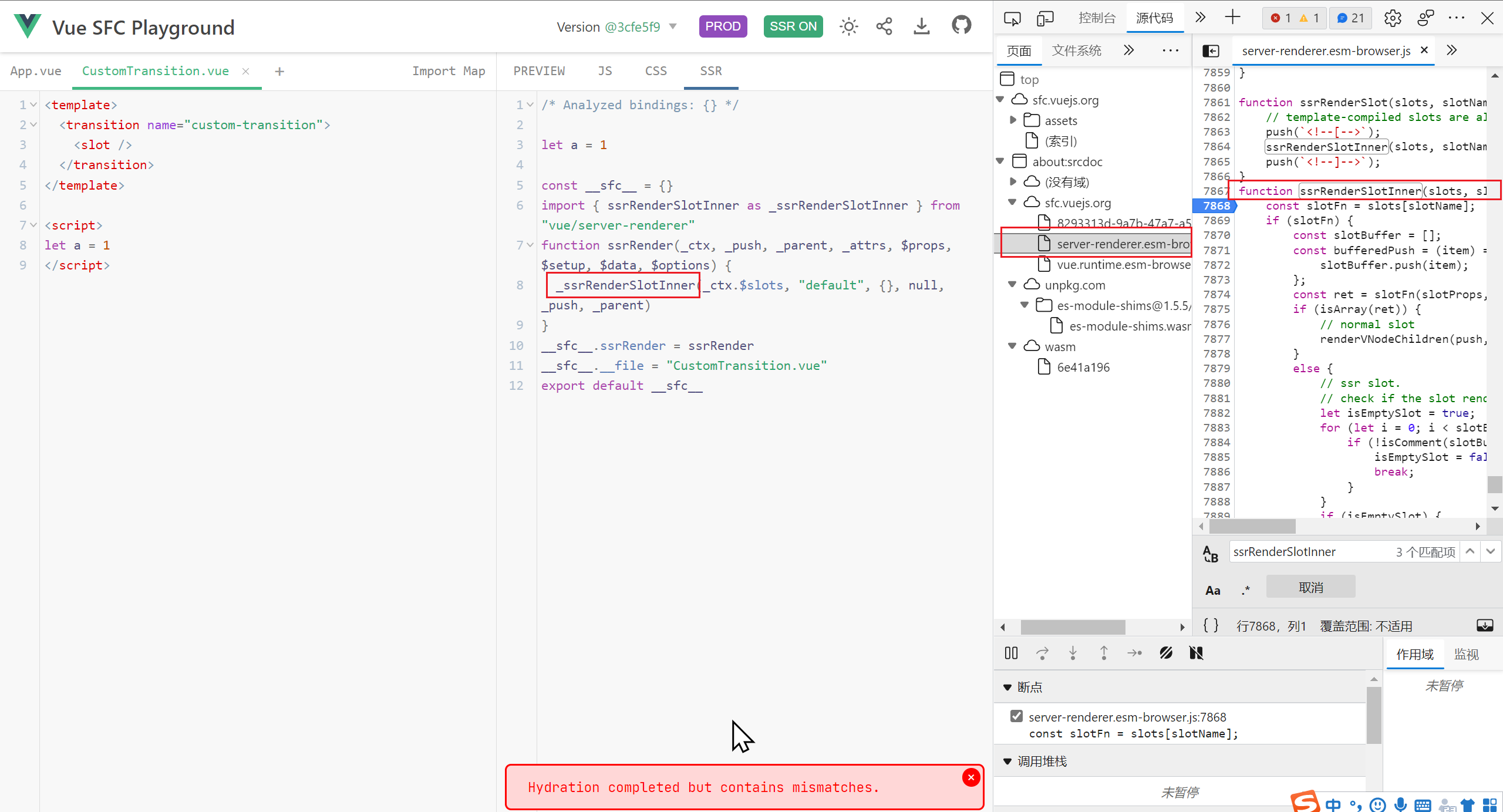Switch to the 控制台 console tab
Viewport: 1503px width, 812px height.
point(1097,18)
